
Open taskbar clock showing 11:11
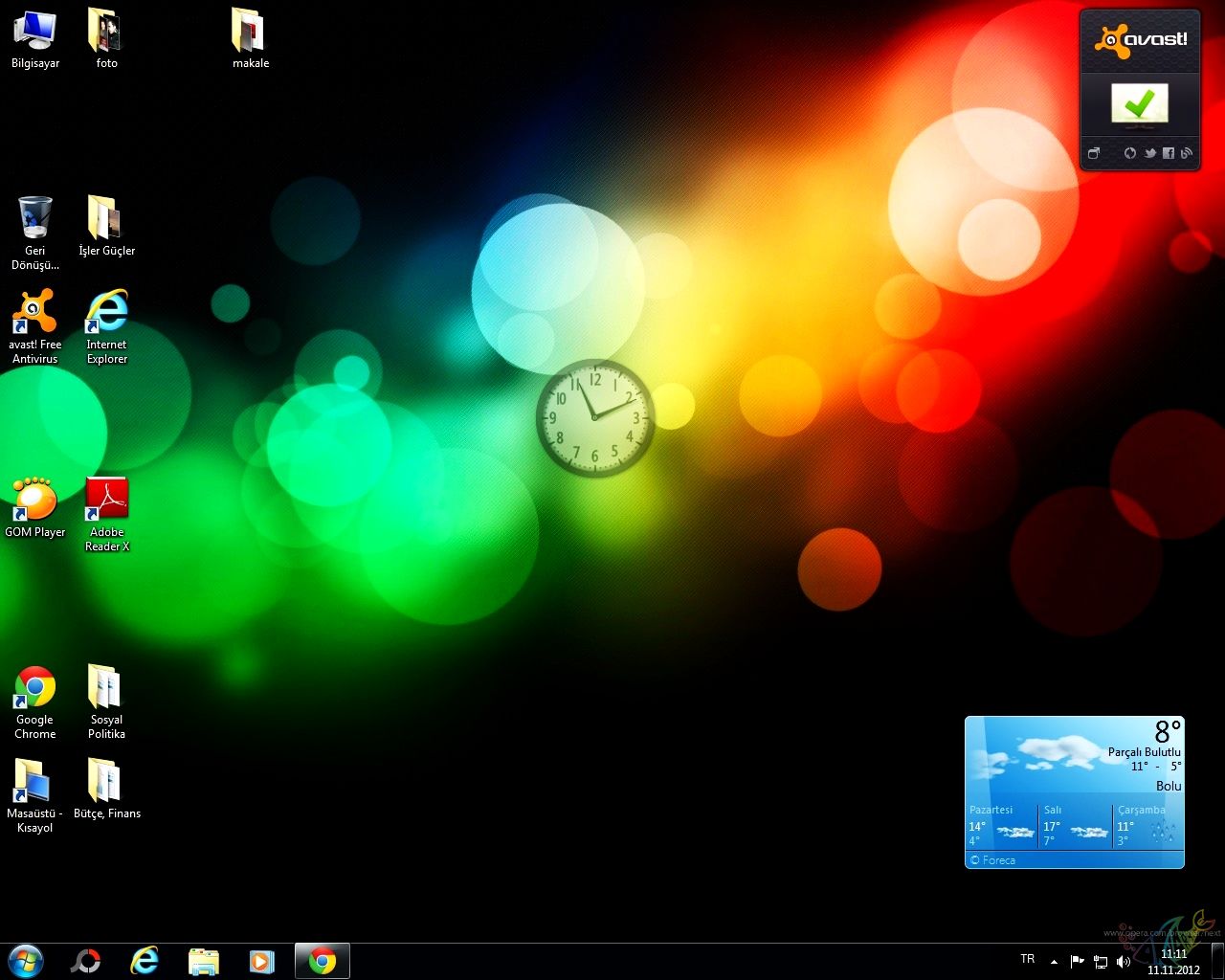click(1173, 961)
